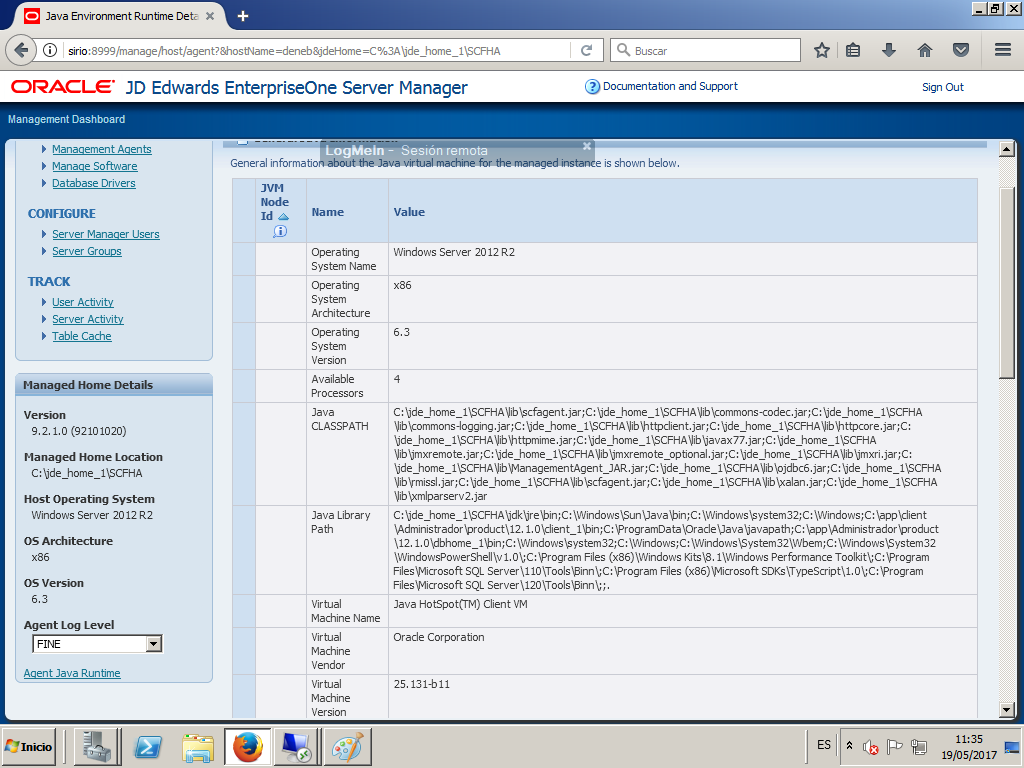Select the 'Java HotSpot(TM) Client VM' value
This screenshot has width=1024, height=768.
click(x=460, y=604)
